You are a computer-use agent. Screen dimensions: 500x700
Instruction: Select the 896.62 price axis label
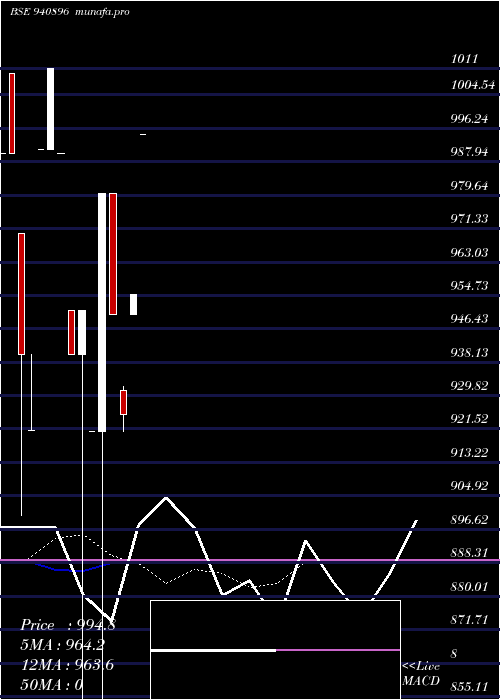[x=469, y=520]
